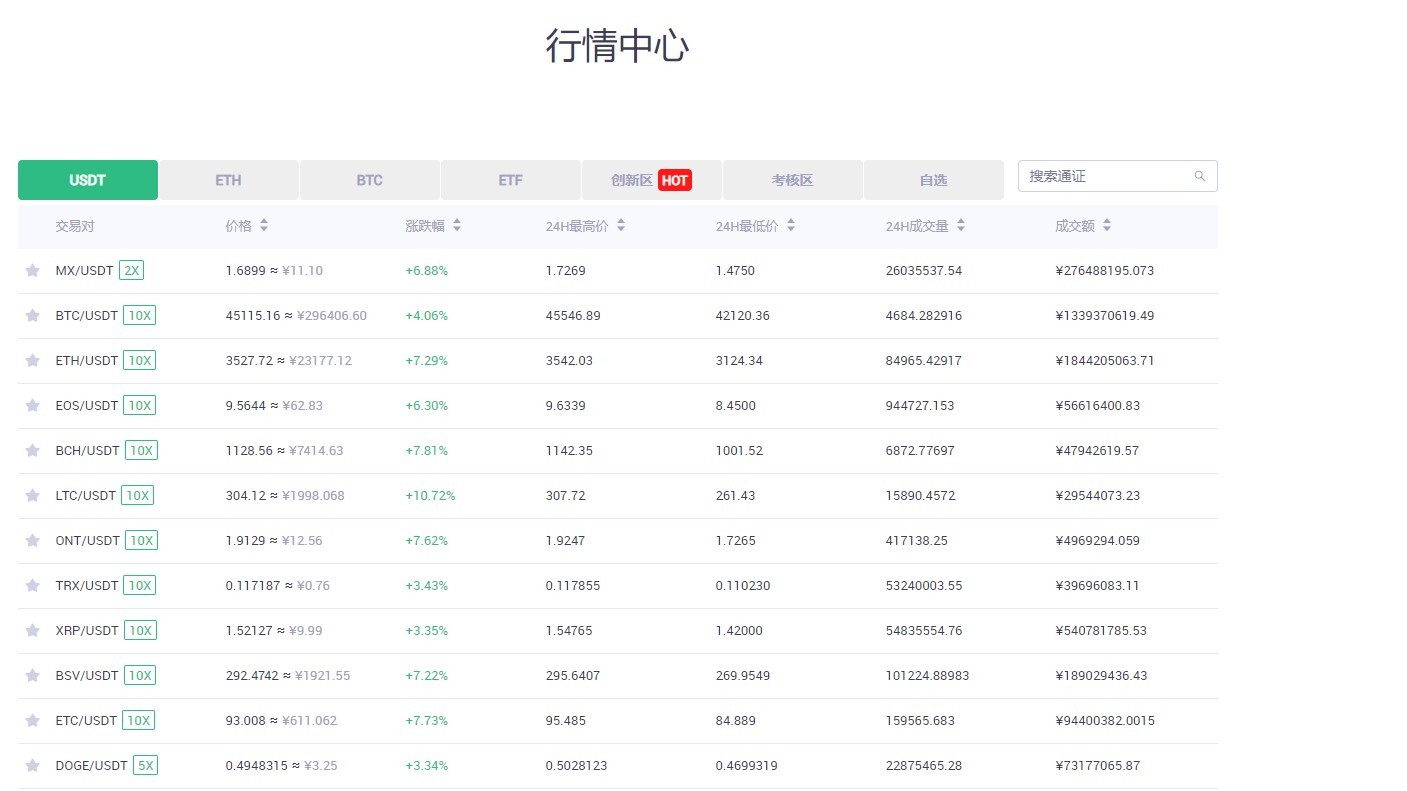Click the 10X badge beside ETH/USDT
The height and width of the screenshot is (791, 1407).
139,360
